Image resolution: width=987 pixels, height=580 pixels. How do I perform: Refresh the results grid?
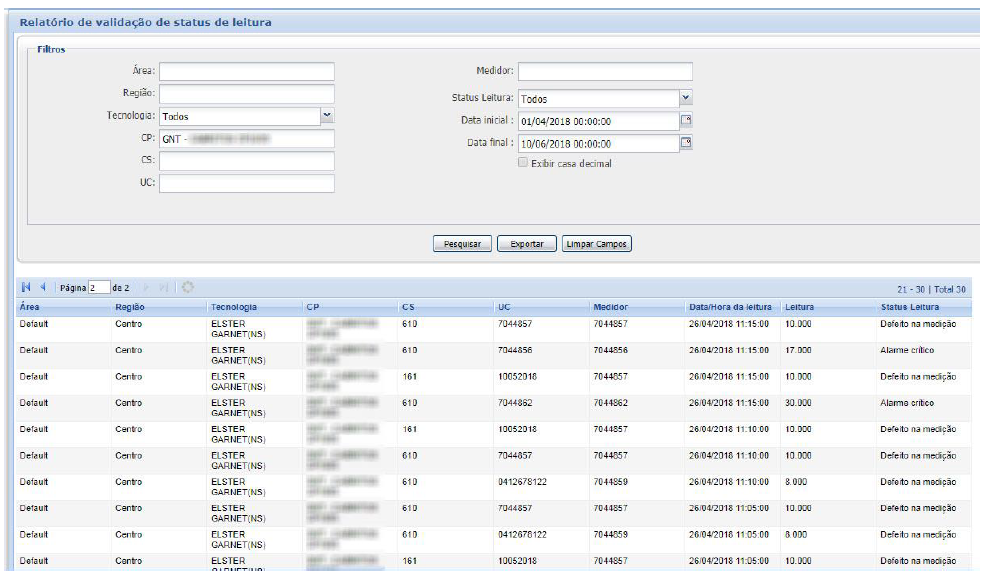pyautogui.click(x=186, y=289)
